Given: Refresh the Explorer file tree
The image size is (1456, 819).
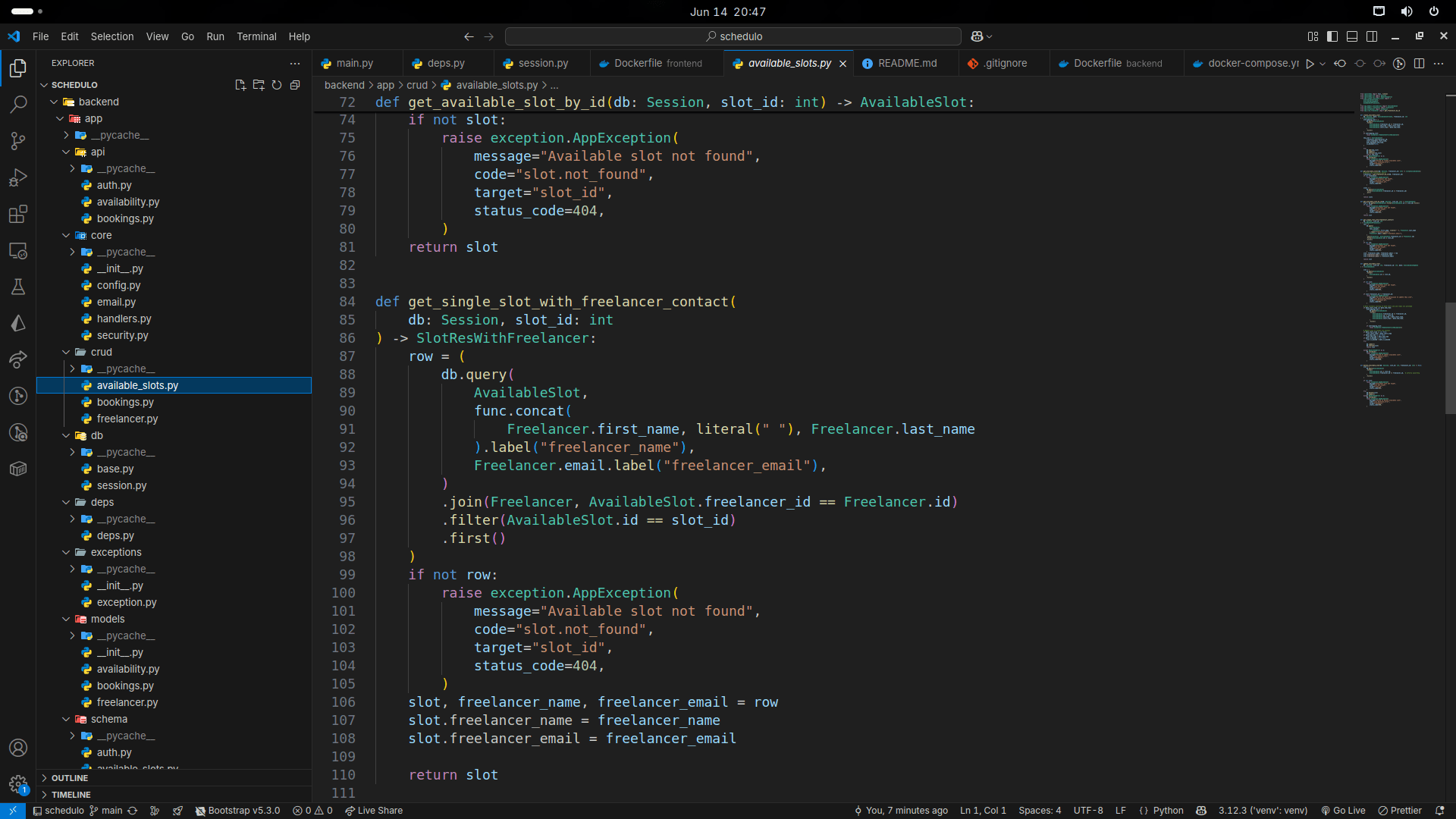Looking at the screenshot, I should click(x=277, y=85).
